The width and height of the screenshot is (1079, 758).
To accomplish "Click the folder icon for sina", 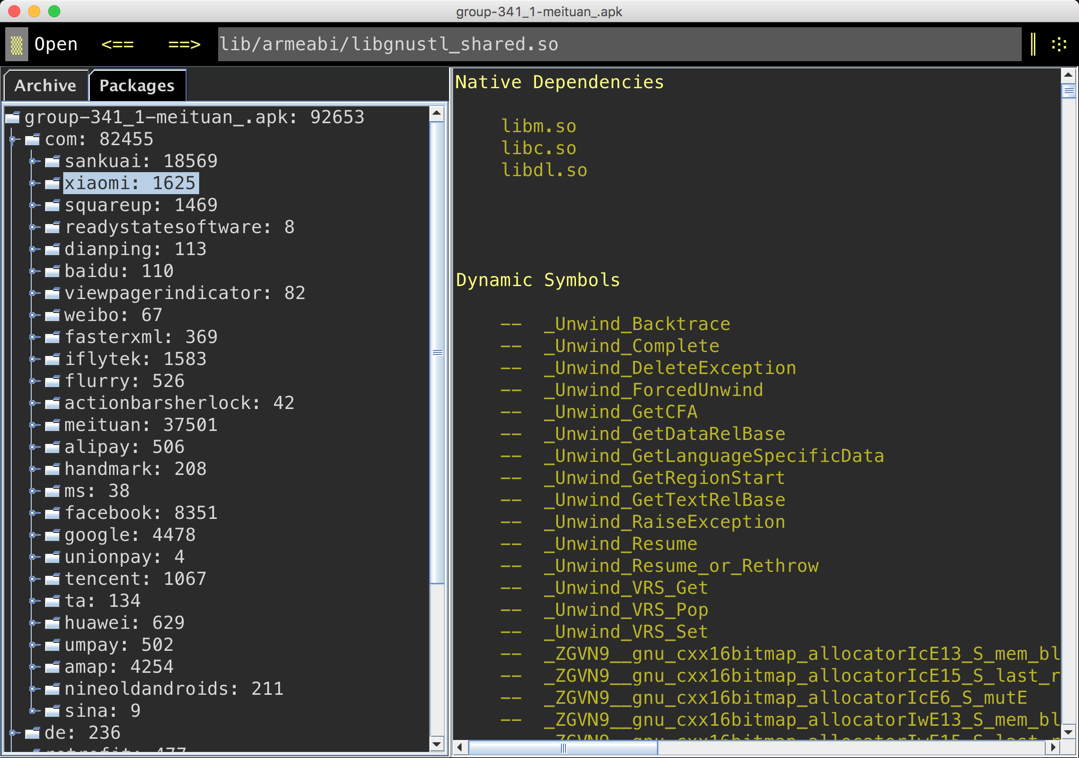I will [52, 712].
